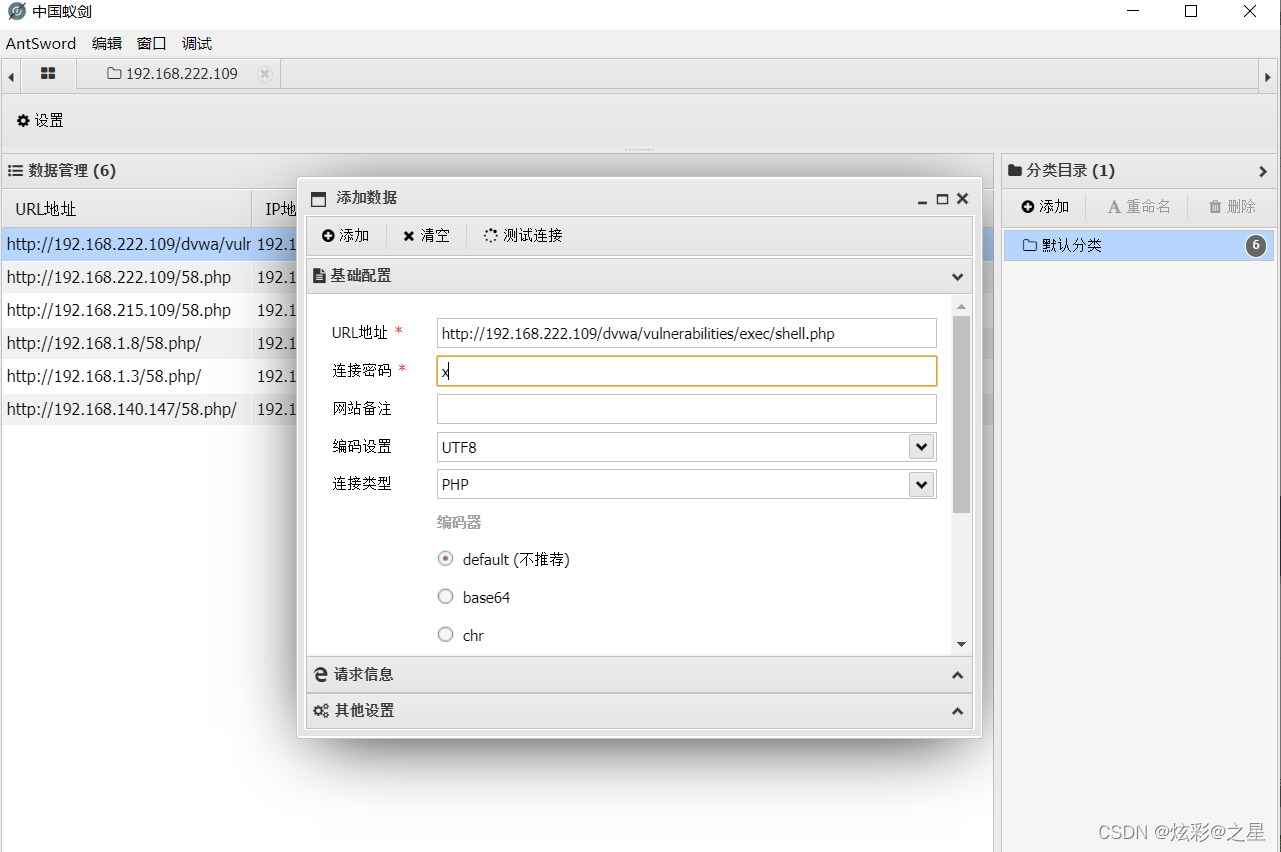Close the 添加数据 dialog
The height and width of the screenshot is (852, 1281).
(962, 199)
